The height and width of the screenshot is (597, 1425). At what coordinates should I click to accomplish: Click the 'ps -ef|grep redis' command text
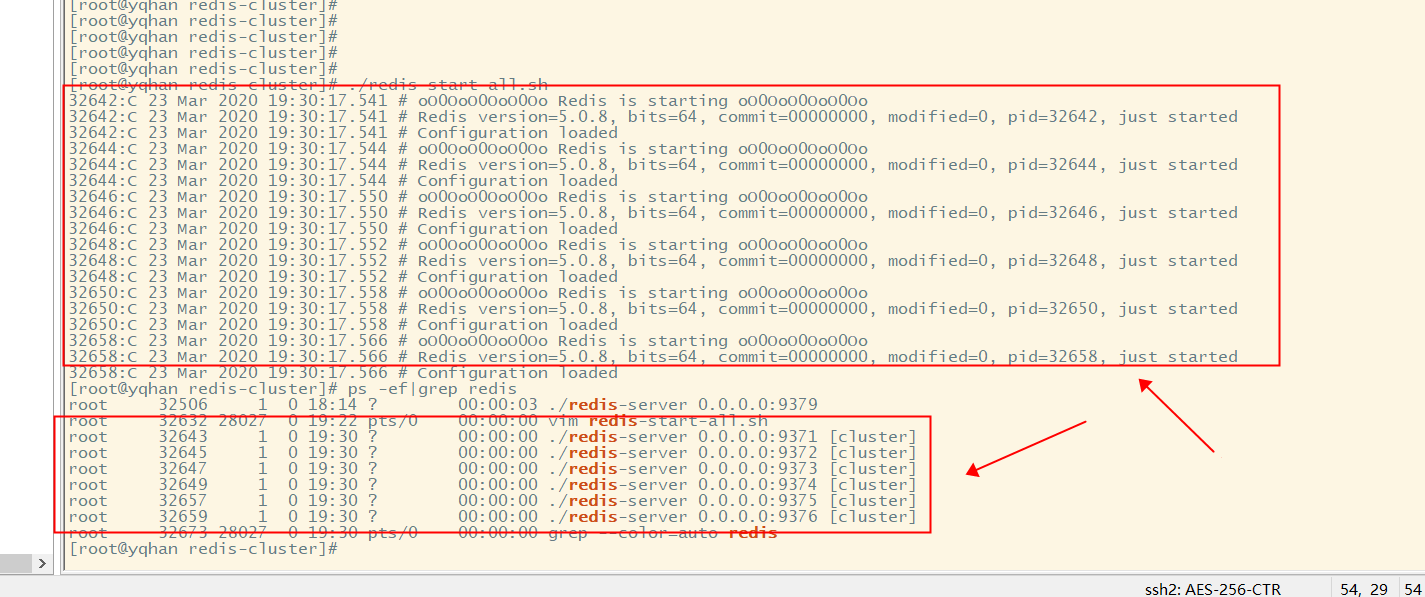(x=432, y=389)
